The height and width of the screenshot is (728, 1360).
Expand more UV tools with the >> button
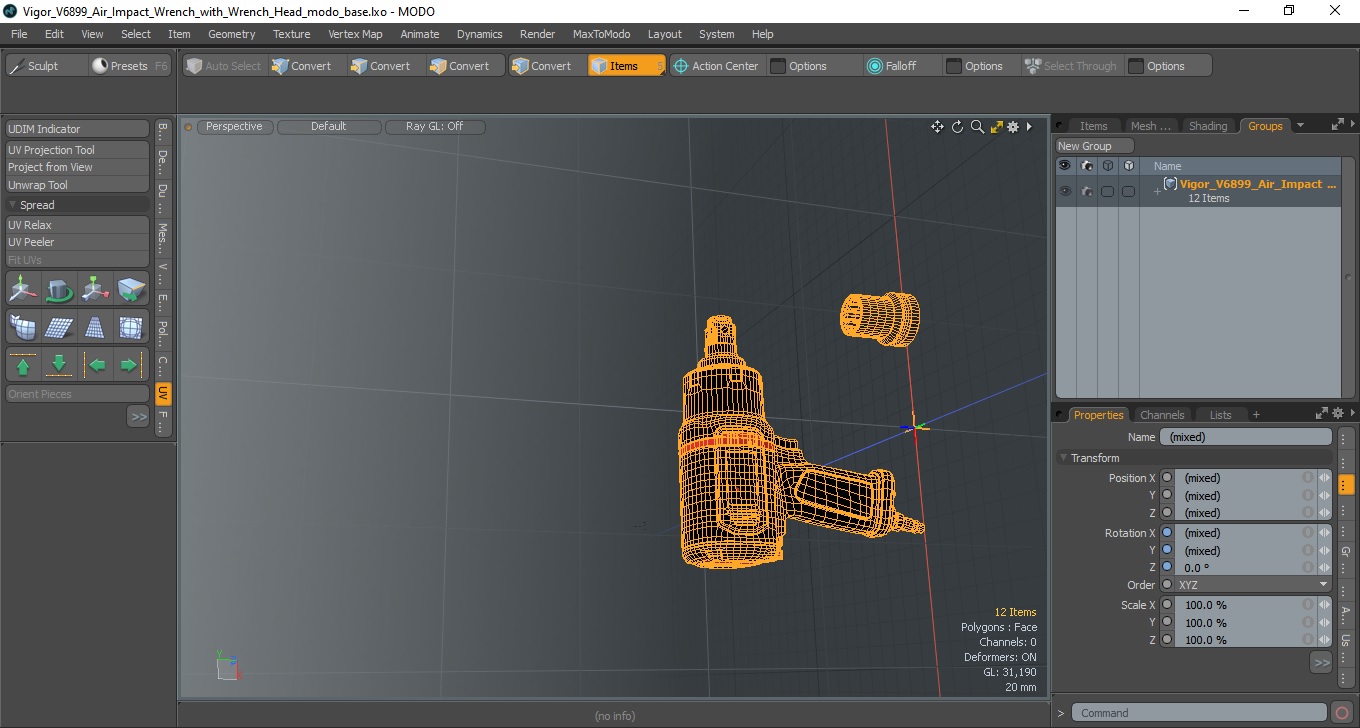[x=138, y=416]
